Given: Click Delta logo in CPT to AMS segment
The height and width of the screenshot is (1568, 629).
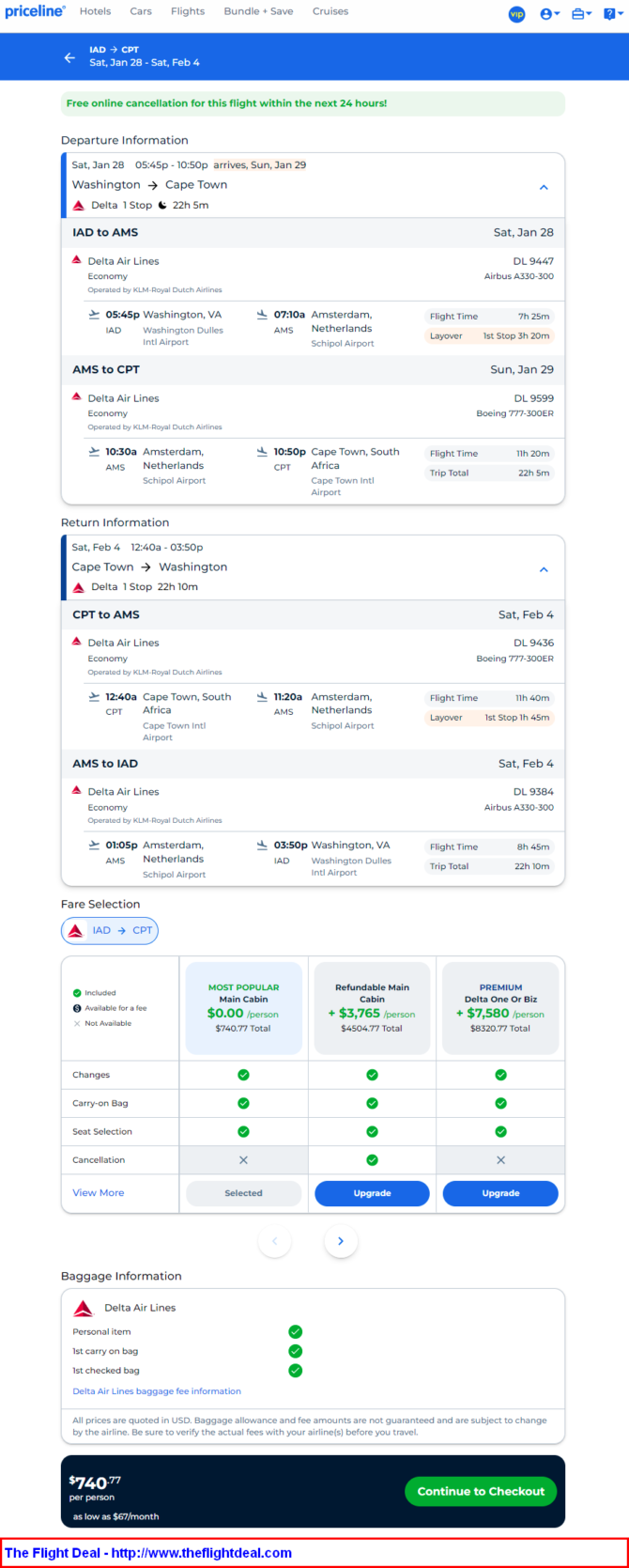Looking at the screenshot, I should (77, 641).
